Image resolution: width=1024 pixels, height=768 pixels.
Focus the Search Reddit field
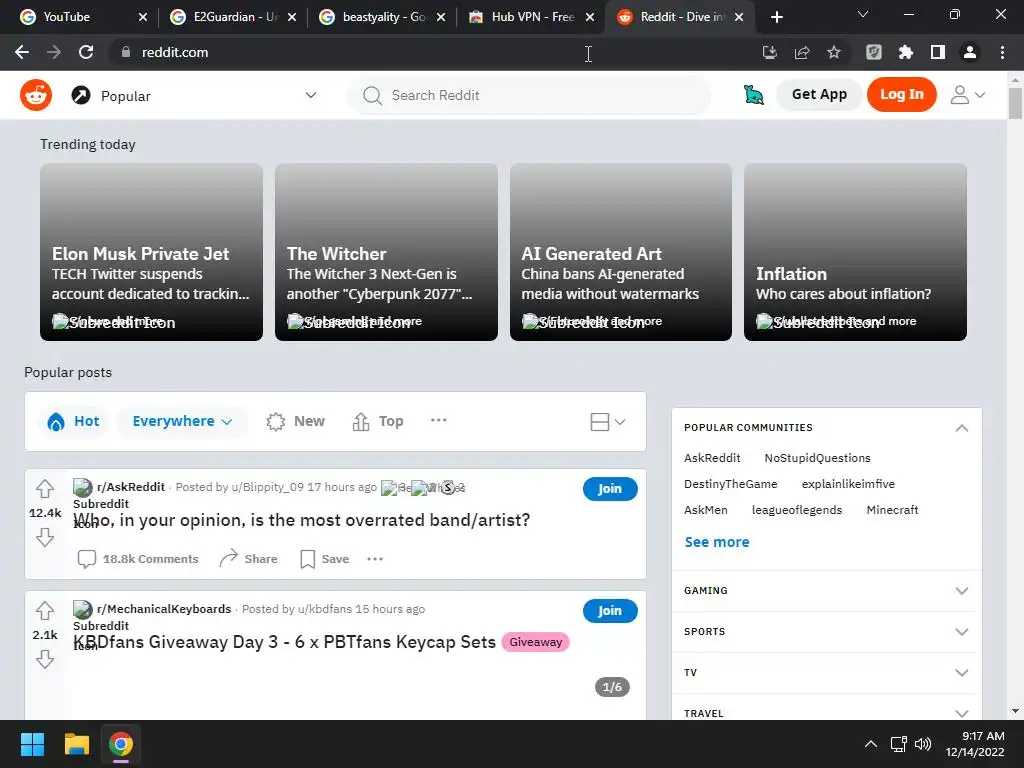pos(529,95)
